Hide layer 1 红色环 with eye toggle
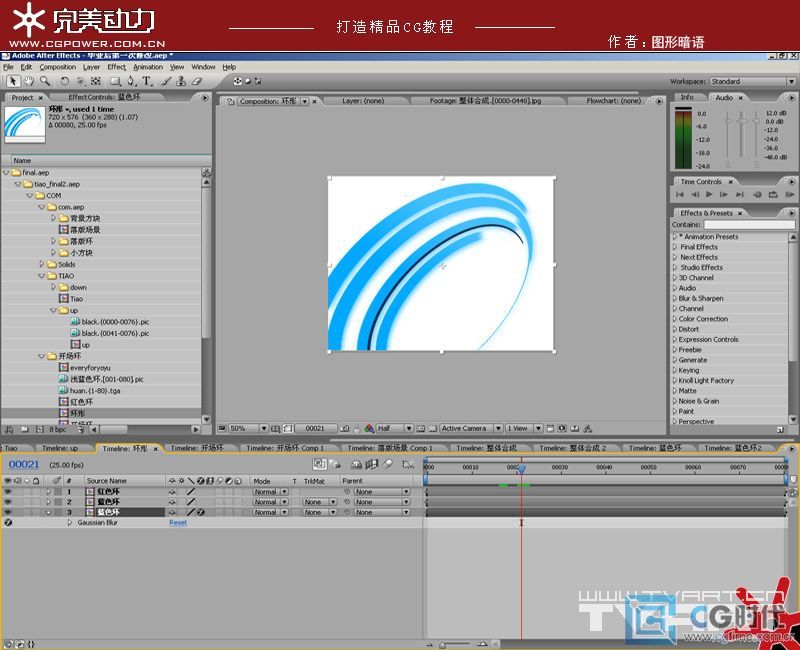Screen dimensions: 800x650 tap(8, 492)
